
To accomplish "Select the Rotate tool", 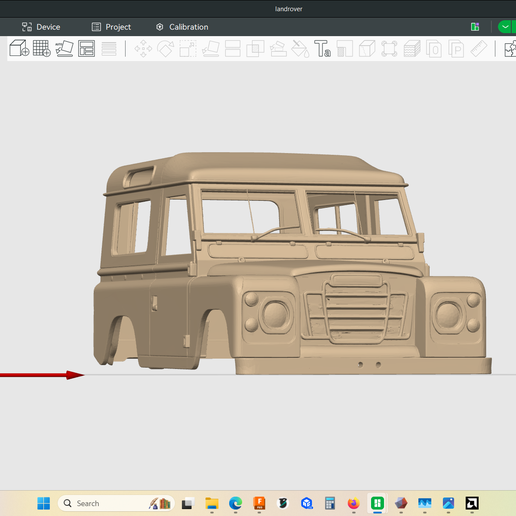I will (166, 49).
